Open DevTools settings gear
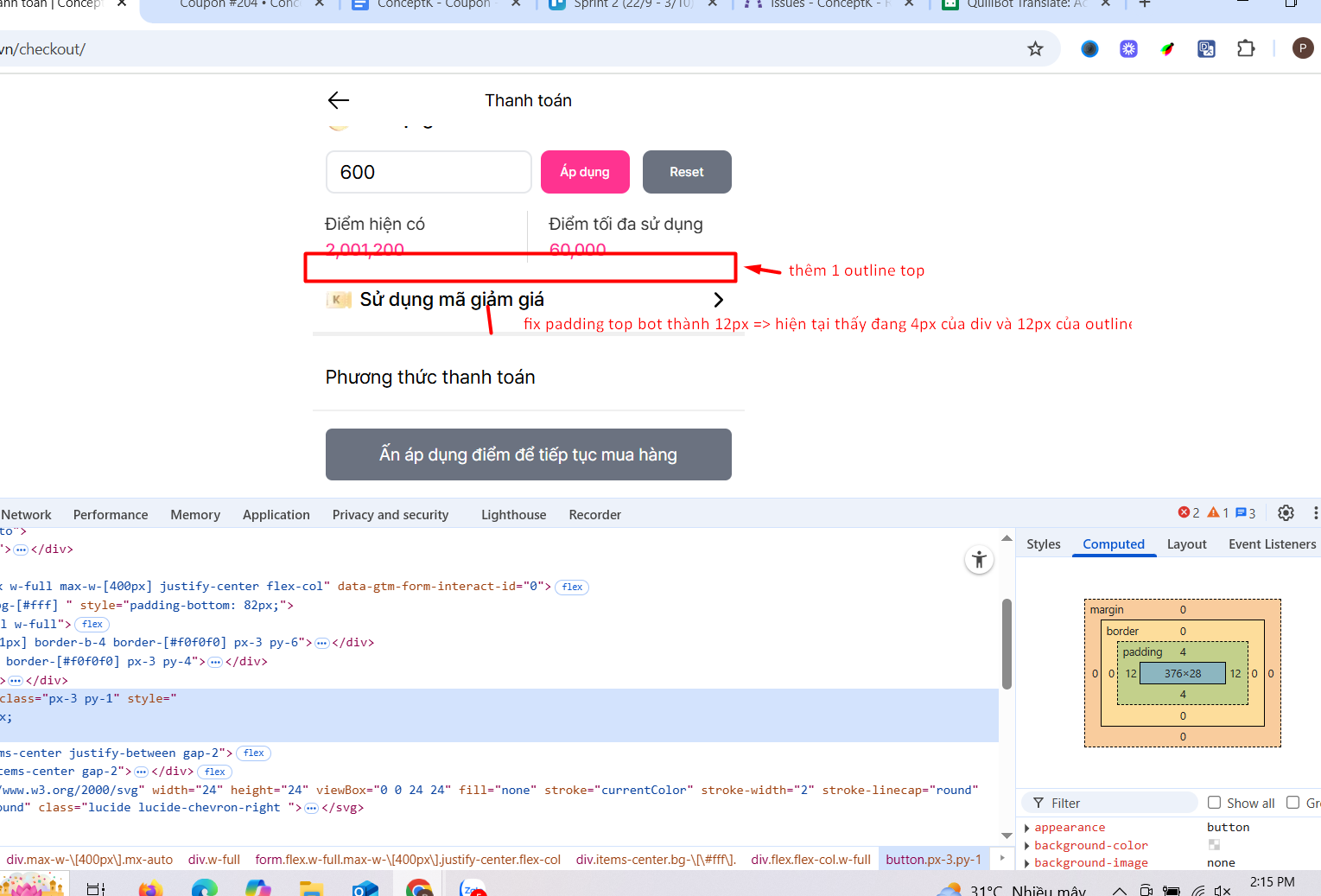This screenshot has height=896, width=1321. [1286, 513]
